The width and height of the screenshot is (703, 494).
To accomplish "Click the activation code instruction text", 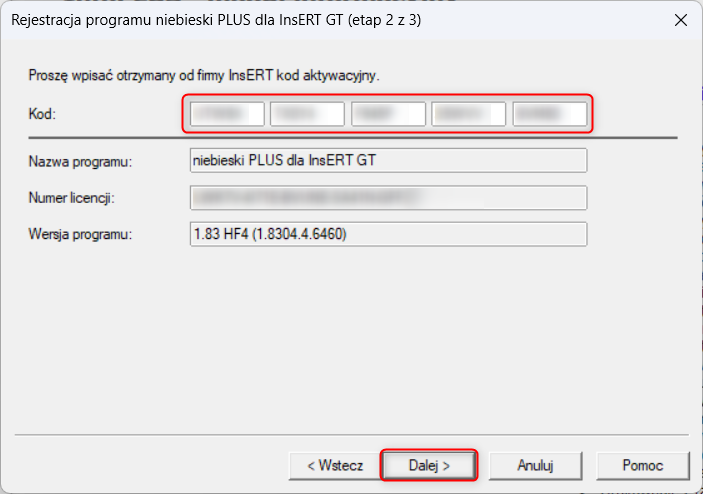I will [x=204, y=75].
